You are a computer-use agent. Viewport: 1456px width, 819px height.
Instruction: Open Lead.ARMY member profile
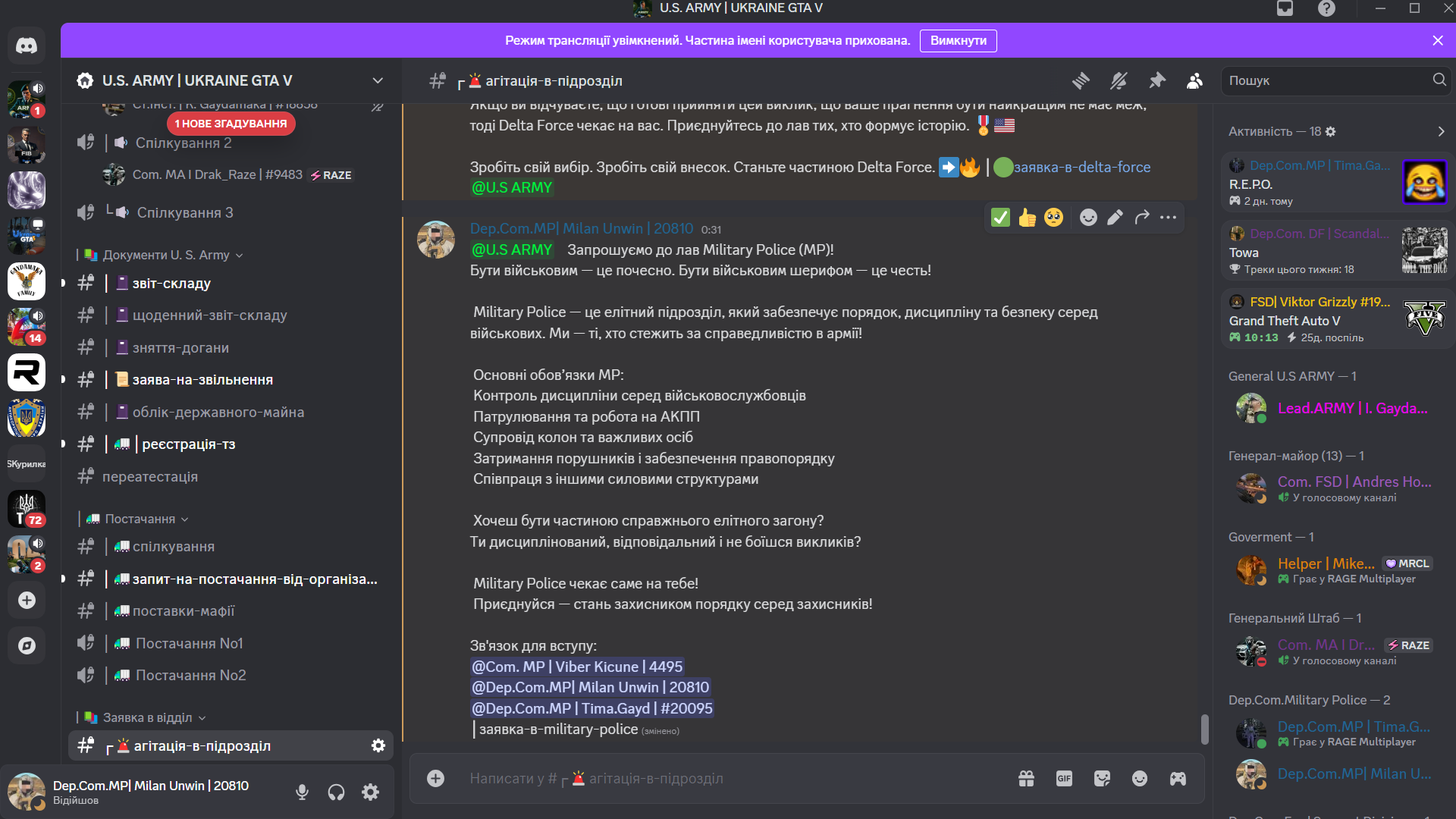(1336, 409)
